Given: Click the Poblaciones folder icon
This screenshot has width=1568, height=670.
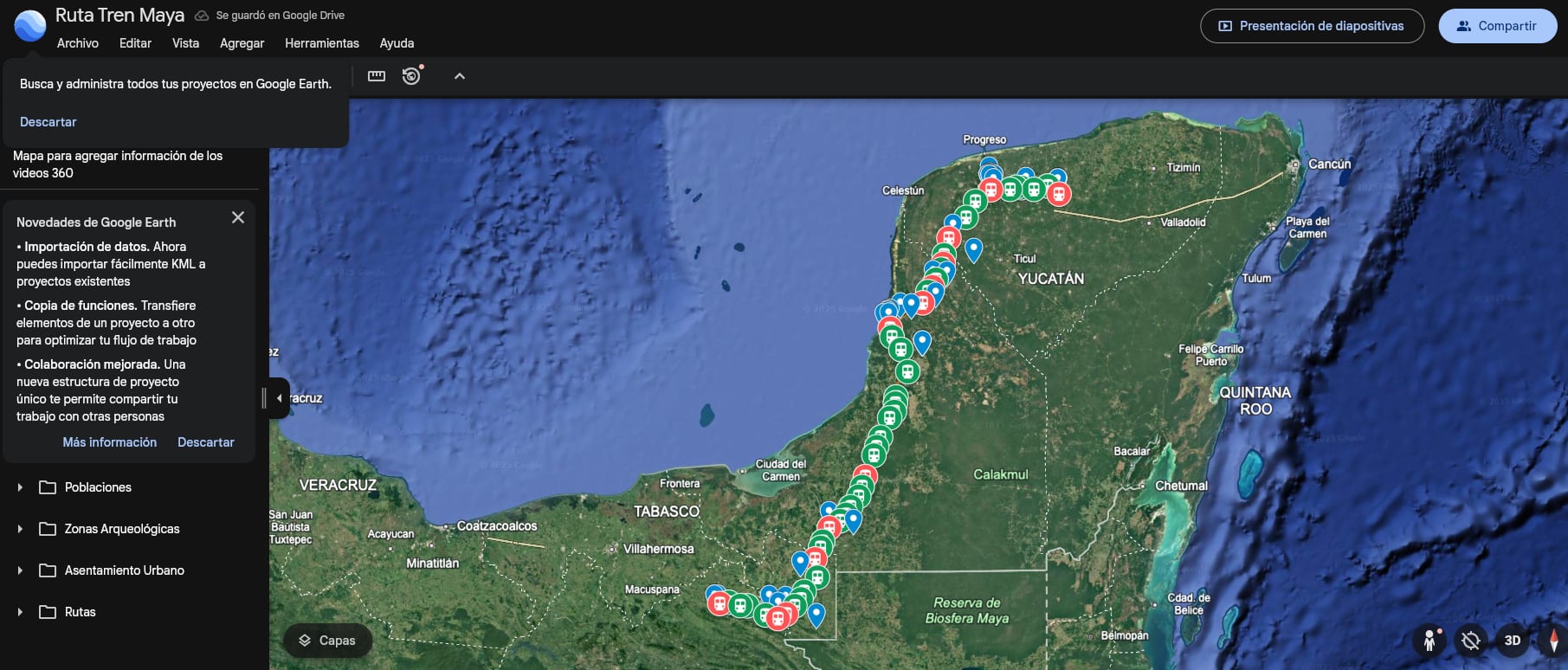Looking at the screenshot, I should (48, 487).
